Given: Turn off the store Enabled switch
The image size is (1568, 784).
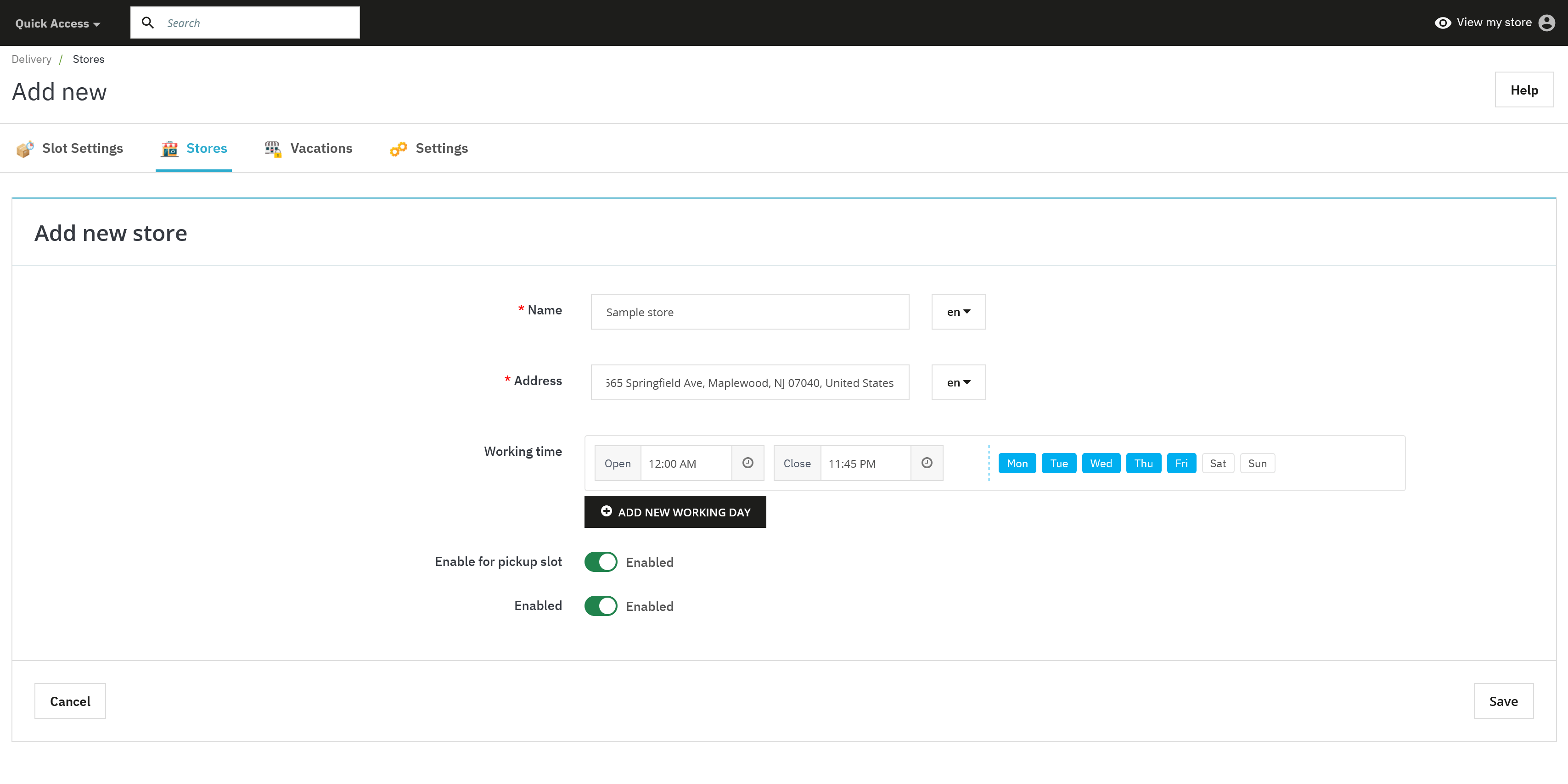Looking at the screenshot, I should tap(600, 605).
